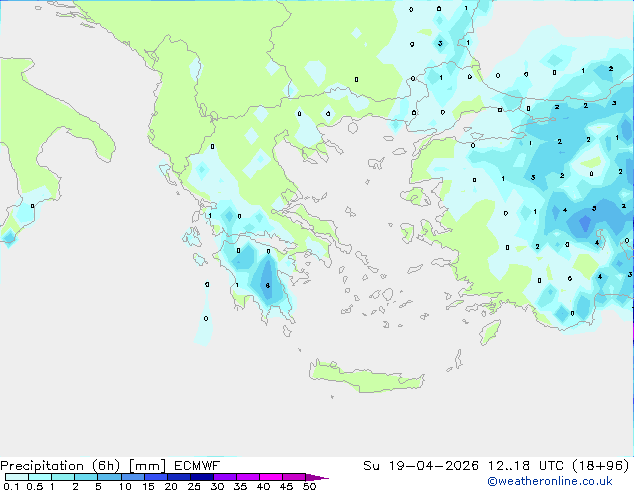Click the 45–50 mm legend color swatch
Viewport: 634px width, 490px height.
294,477
